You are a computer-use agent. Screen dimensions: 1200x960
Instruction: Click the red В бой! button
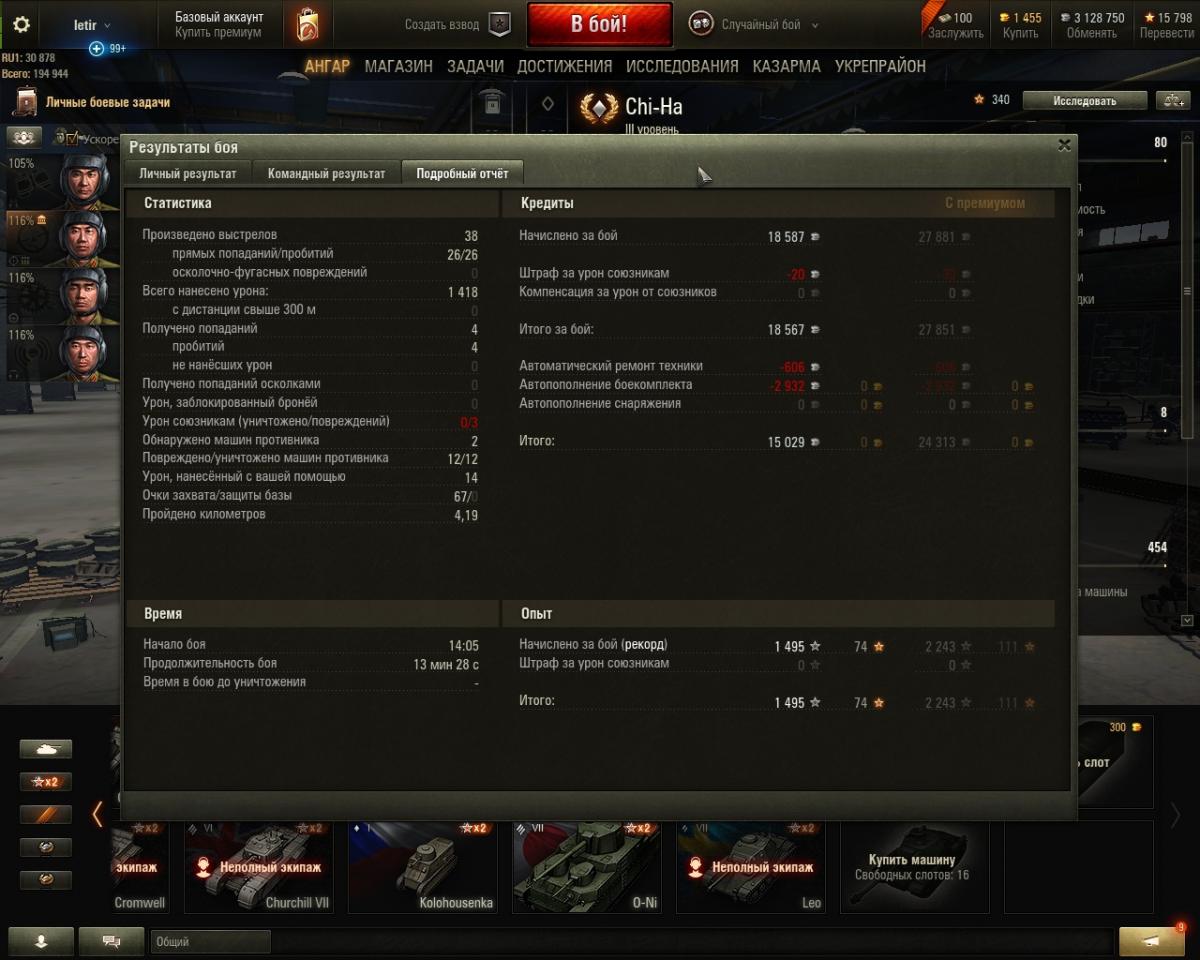[599, 25]
